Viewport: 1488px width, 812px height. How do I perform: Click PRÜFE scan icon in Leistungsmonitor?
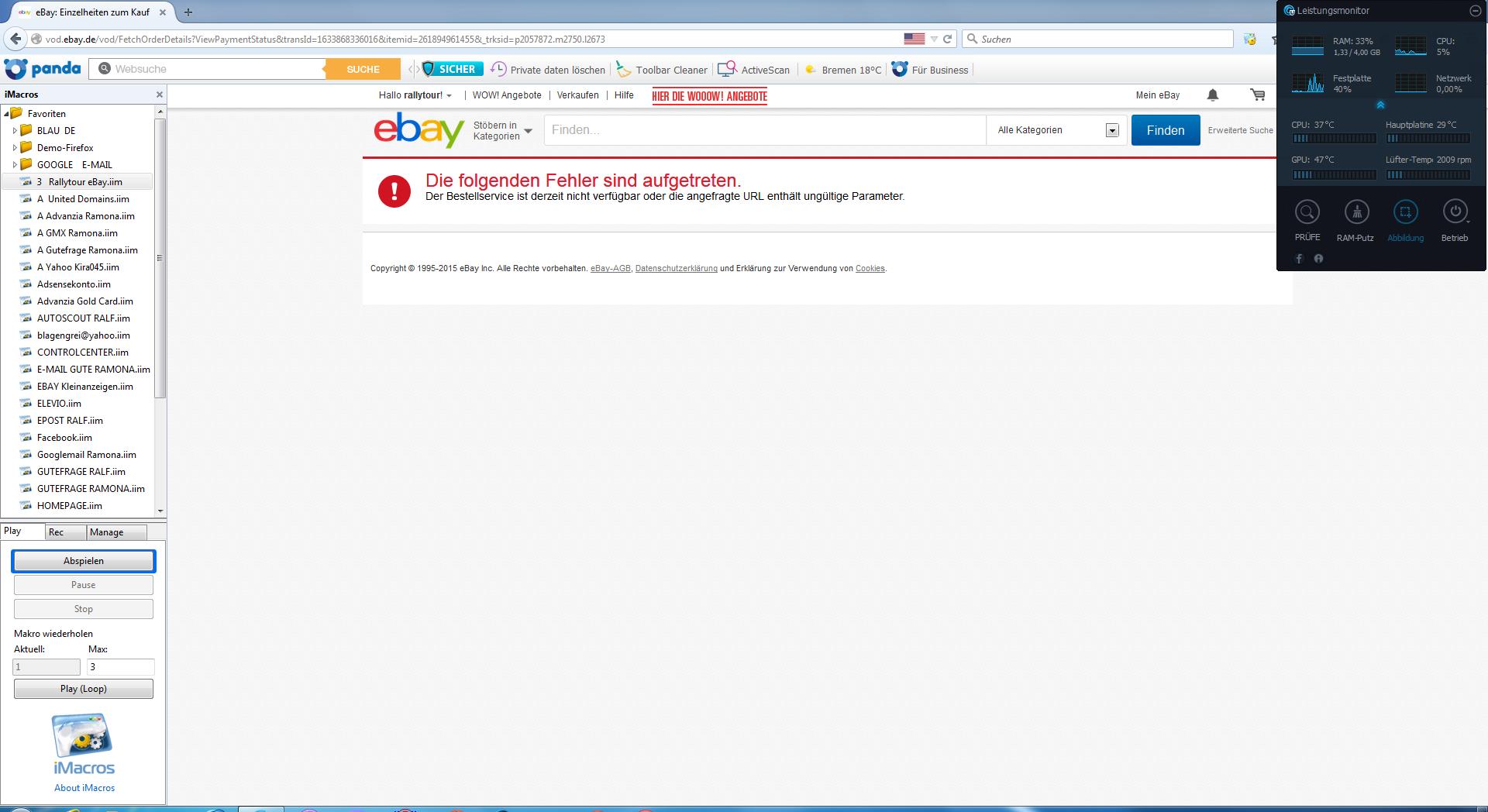click(1307, 212)
